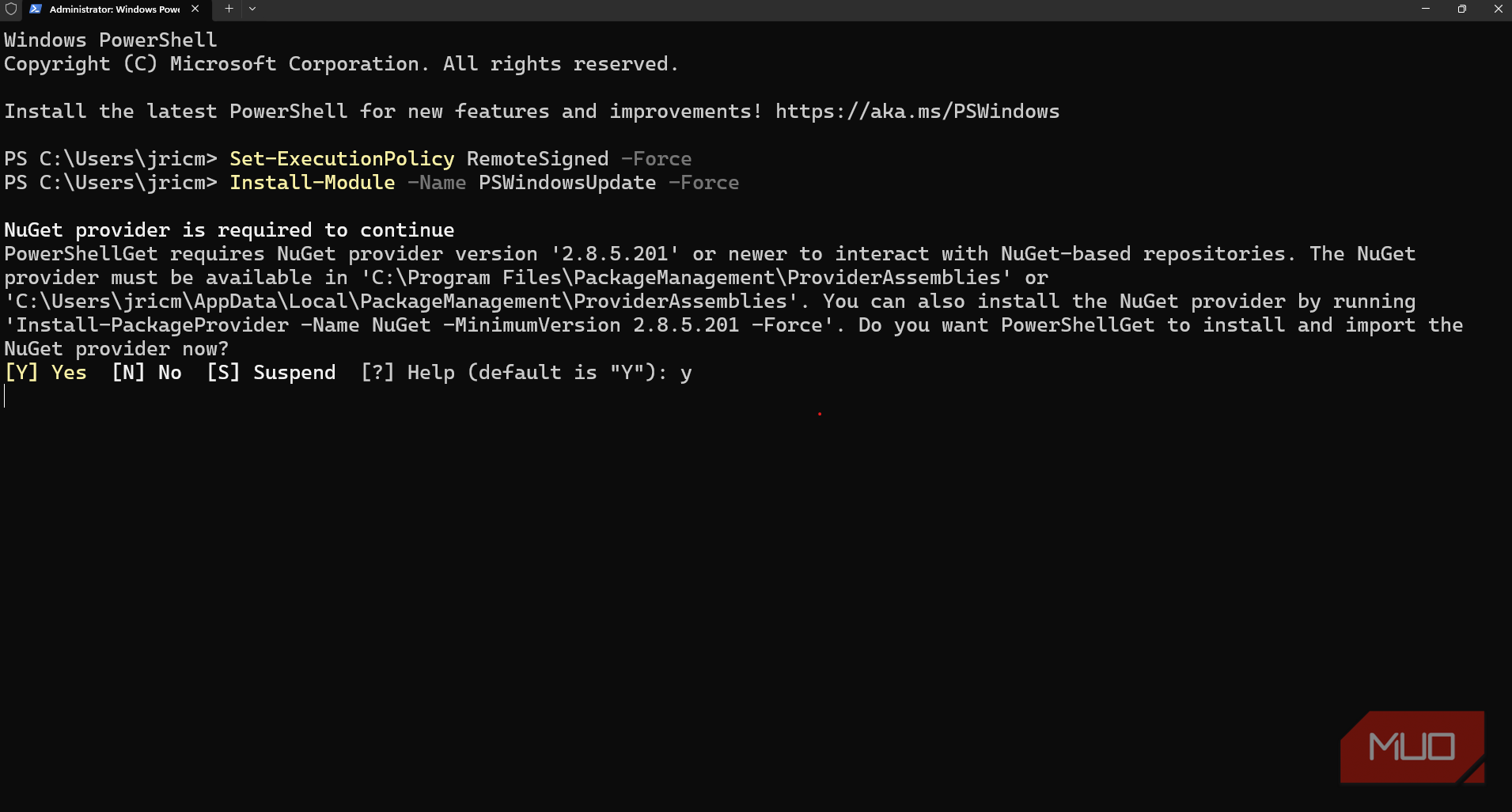Minimize the PowerShell terminal window
The height and width of the screenshot is (812, 1512).
[1425, 9]
